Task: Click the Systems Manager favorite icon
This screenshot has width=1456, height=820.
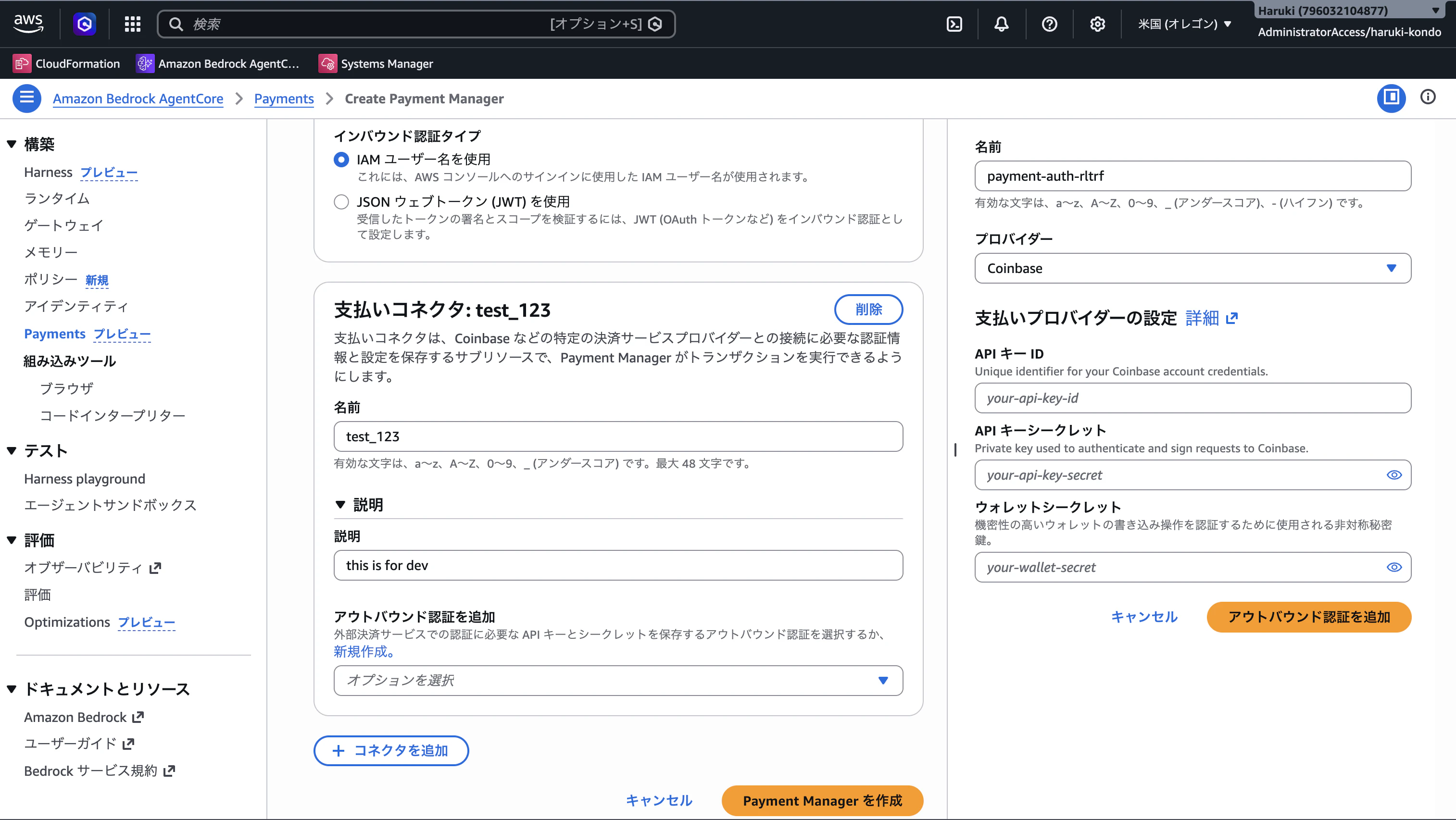Action: 327,63
